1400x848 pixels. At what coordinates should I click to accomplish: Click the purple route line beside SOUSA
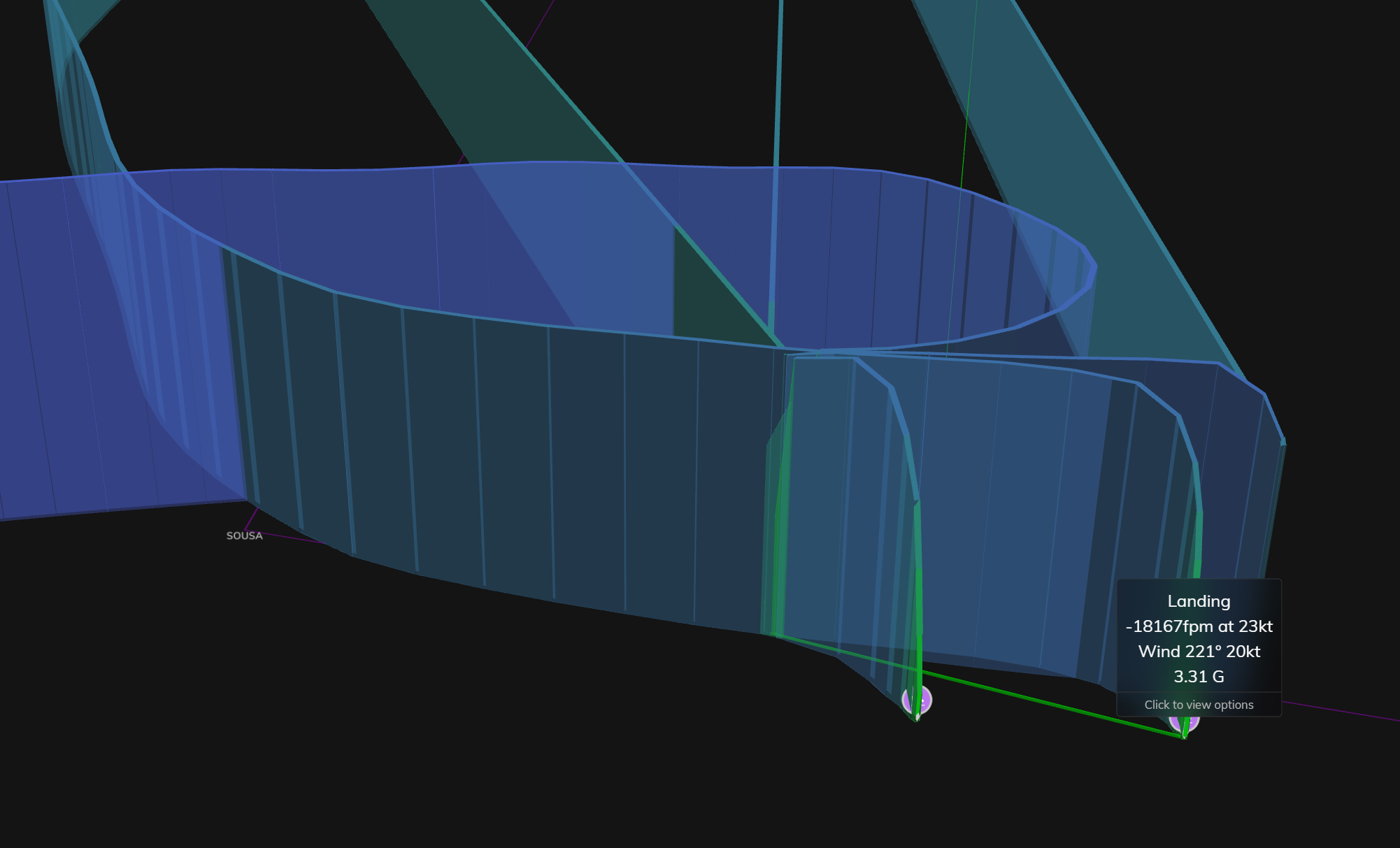coord(294,538)
